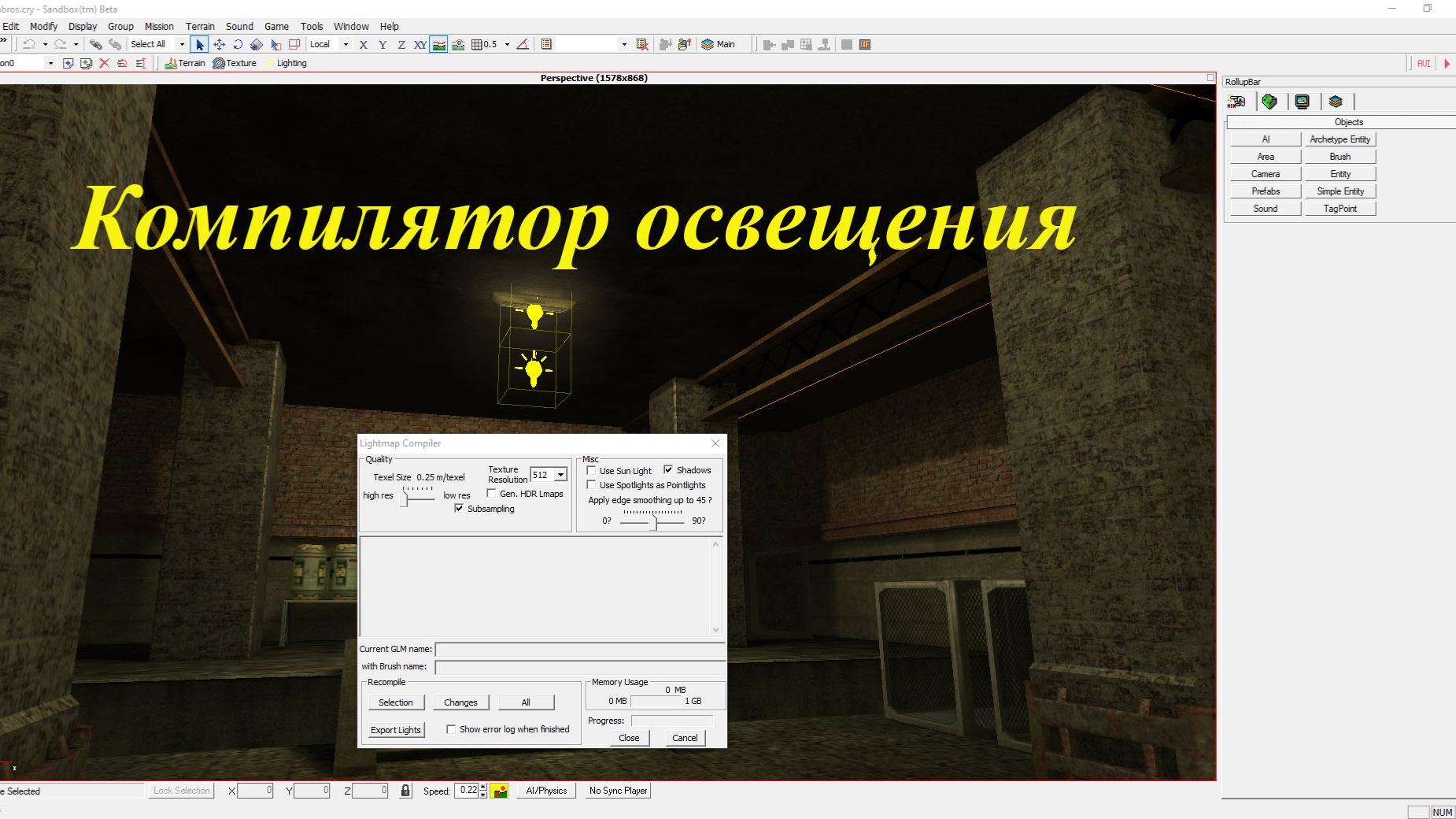Viewport: 1456px width, 819px height.
Task: Open the Mission menu
Action: click(x=159, y=26)
